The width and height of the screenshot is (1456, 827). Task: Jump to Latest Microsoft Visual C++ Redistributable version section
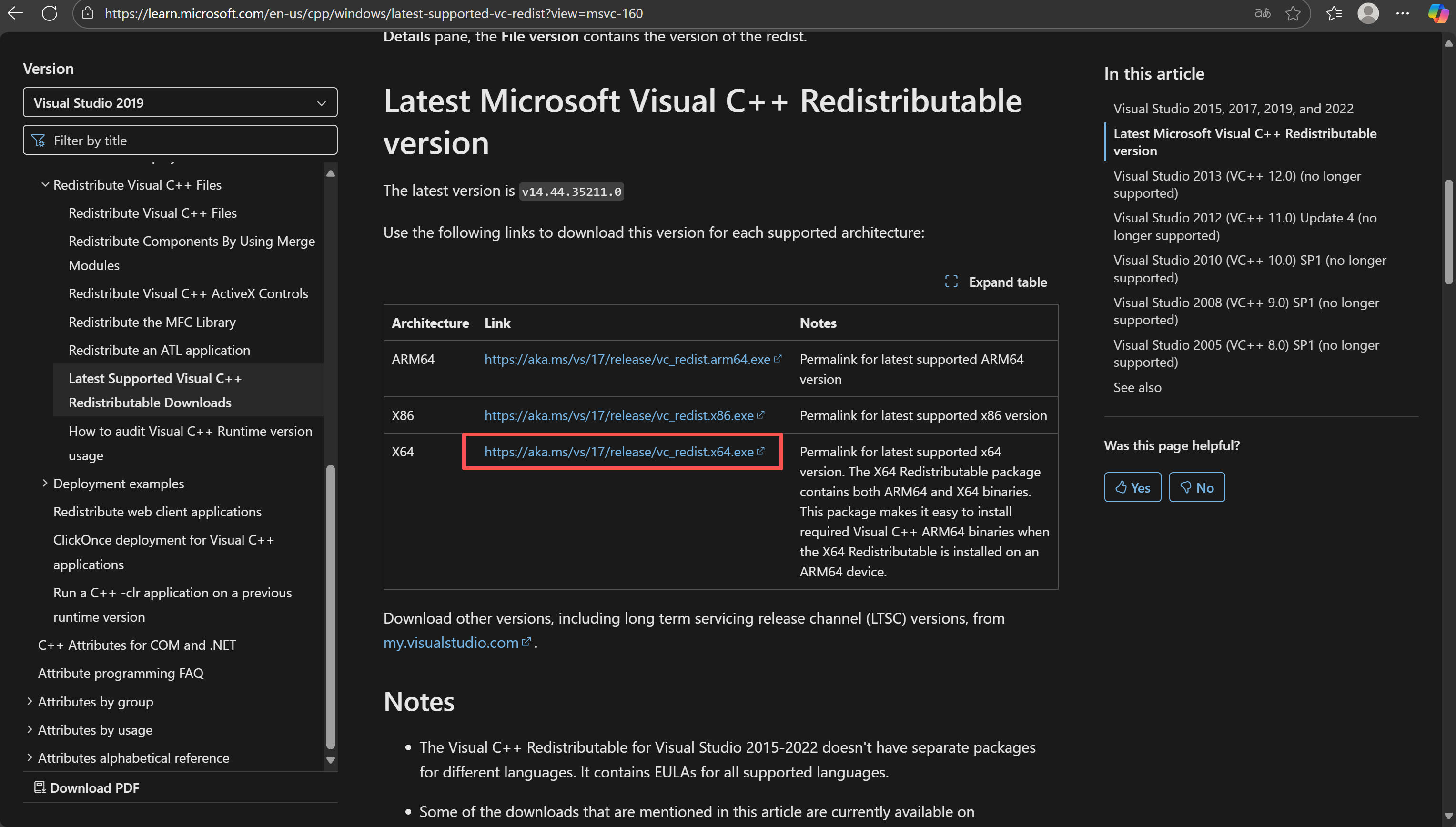(x=1244, y=142)
